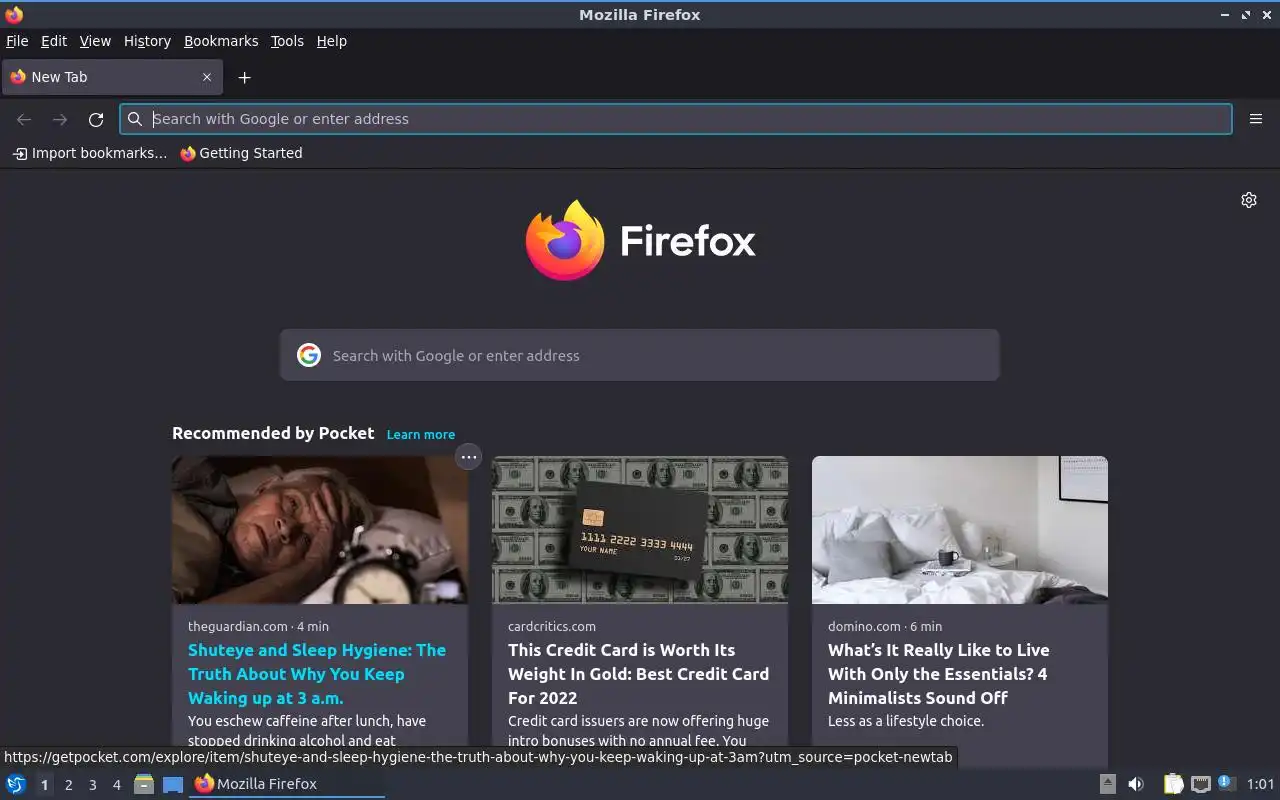Image resolution: width=1280 pixels, height=800 pixels.
Task: Go forward one page
Action: point(60,119)
